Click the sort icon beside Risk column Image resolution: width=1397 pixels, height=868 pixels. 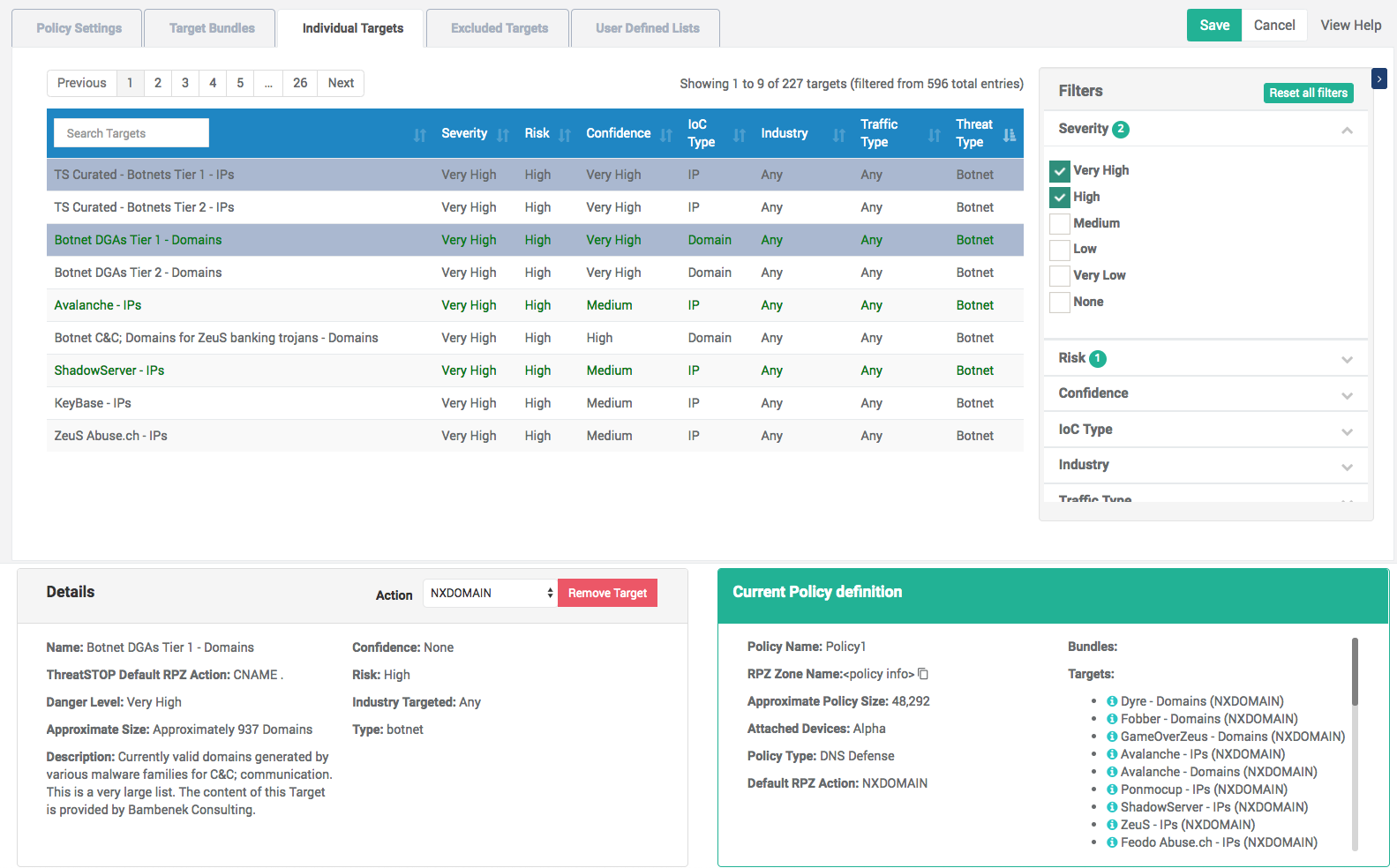565,135
